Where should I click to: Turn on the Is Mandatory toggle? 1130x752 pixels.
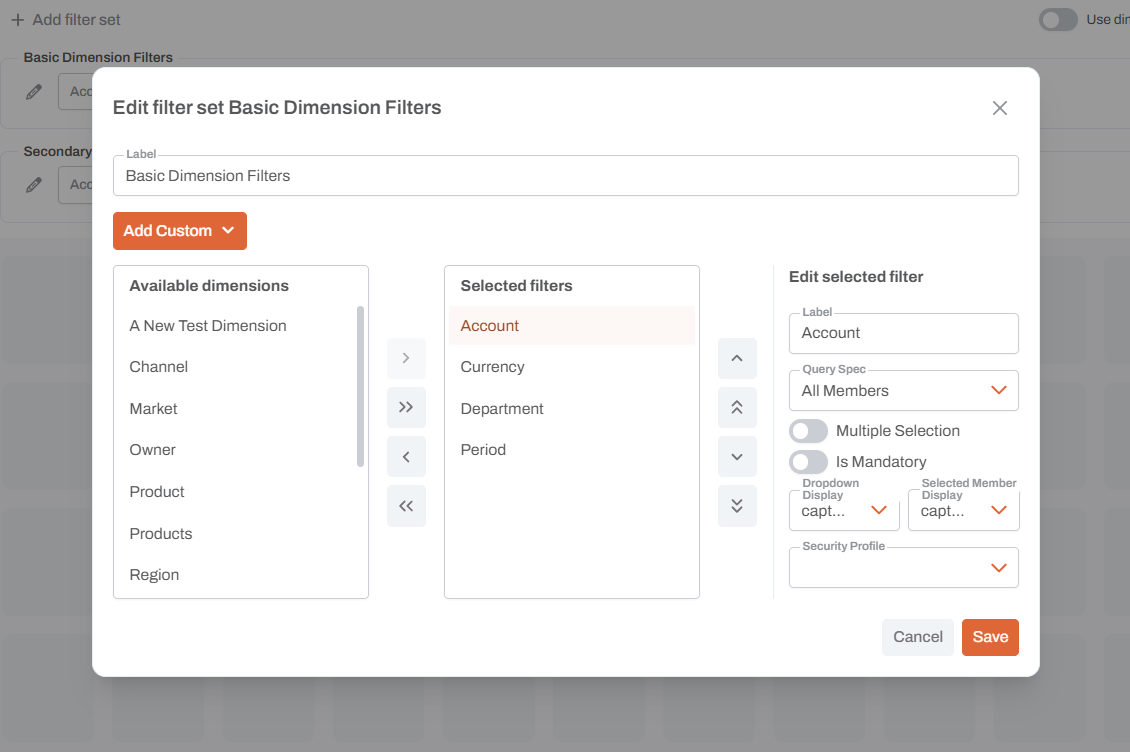808,462
